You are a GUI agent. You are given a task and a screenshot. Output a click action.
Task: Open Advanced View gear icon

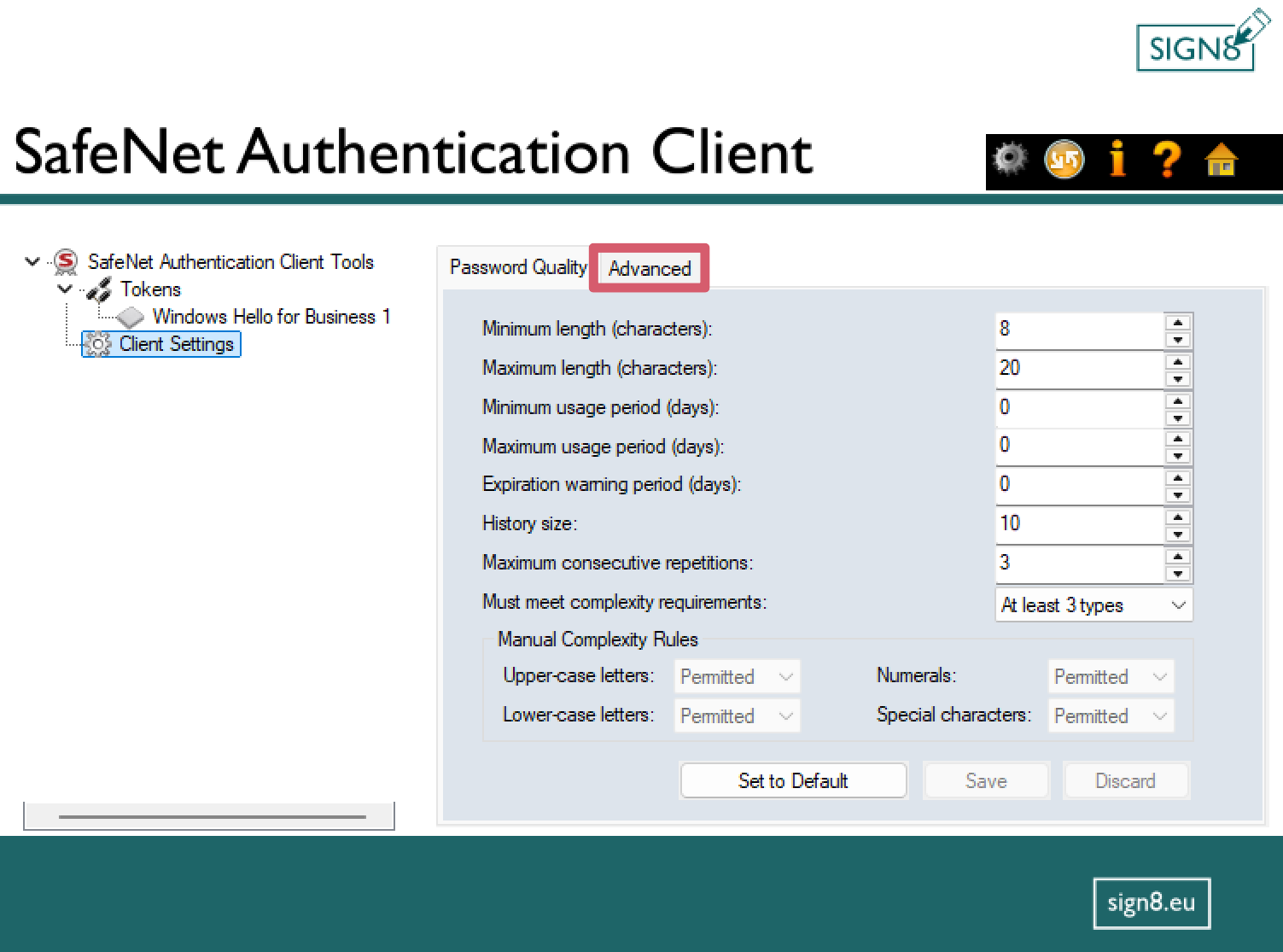1011,159
